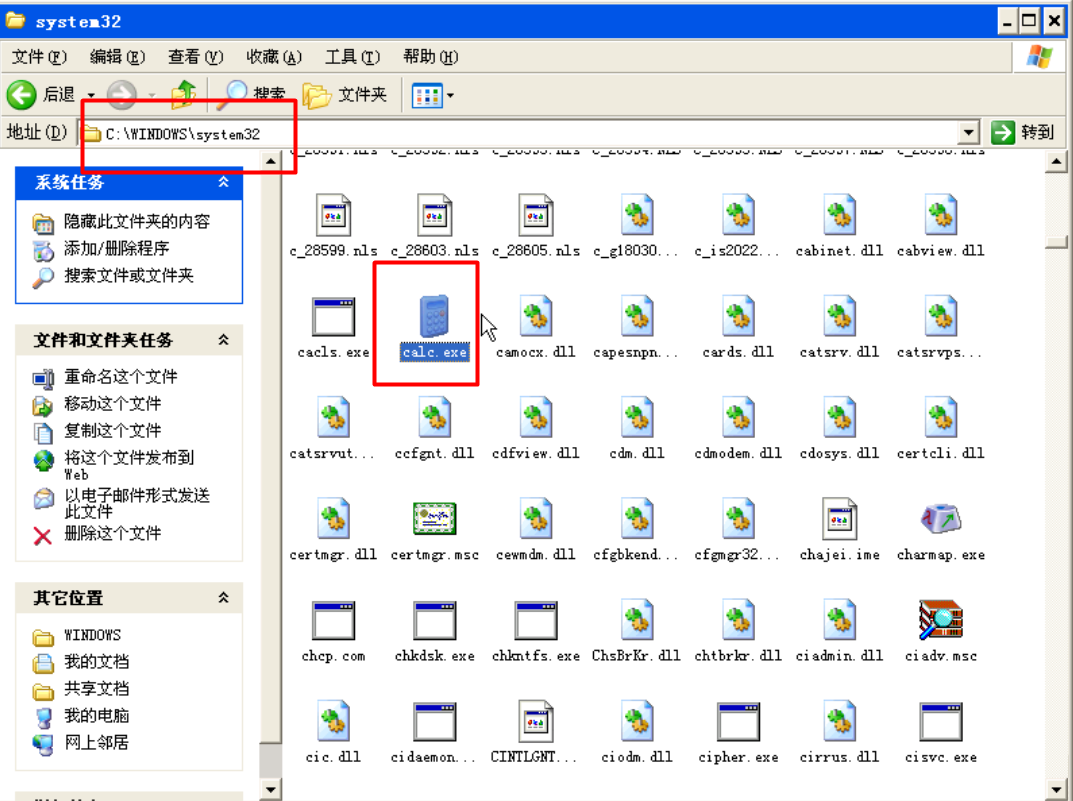Open 共享文档 under 其它位置
Image resolution: width=1073 pixels, height=801 pixels.
point(96,689)
